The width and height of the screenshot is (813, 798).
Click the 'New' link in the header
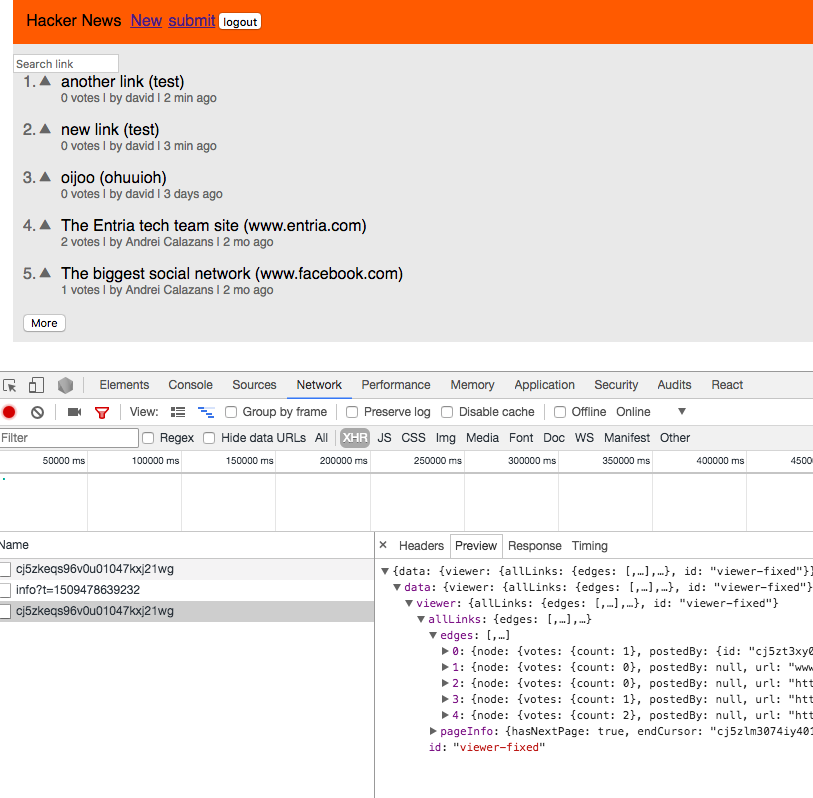pyautogui.click(x=146, y=21)
